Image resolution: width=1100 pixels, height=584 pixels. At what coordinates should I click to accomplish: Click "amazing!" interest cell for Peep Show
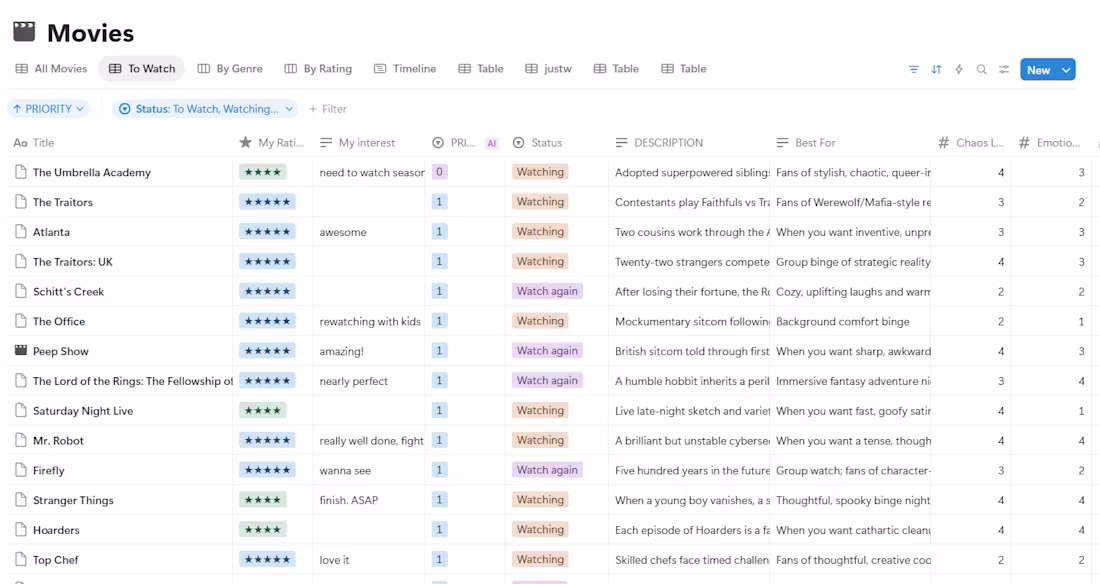click(x=342, y=351)
